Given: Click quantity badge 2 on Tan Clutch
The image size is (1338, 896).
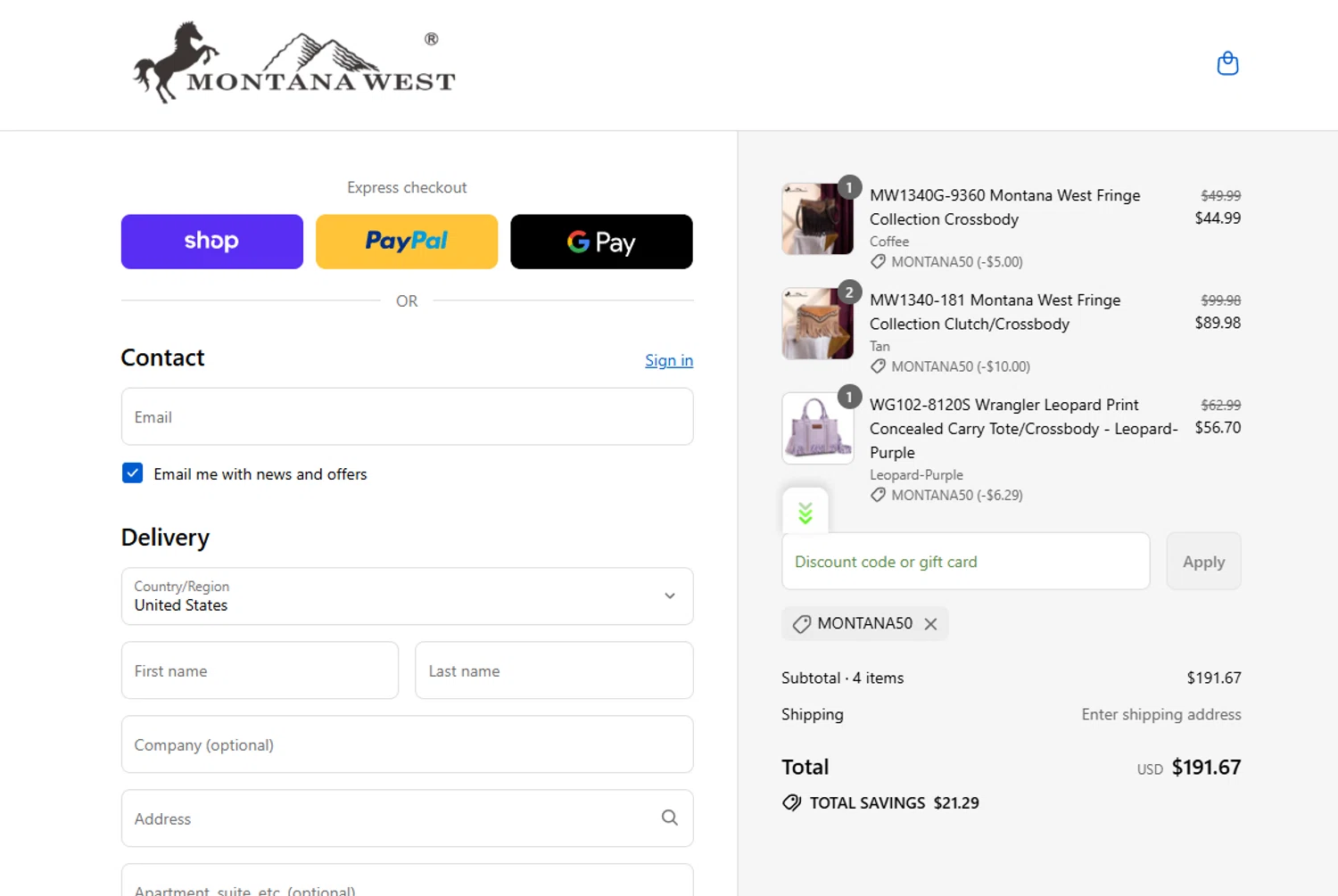Looking at the screenshot, I should click(x=849, y=292).
